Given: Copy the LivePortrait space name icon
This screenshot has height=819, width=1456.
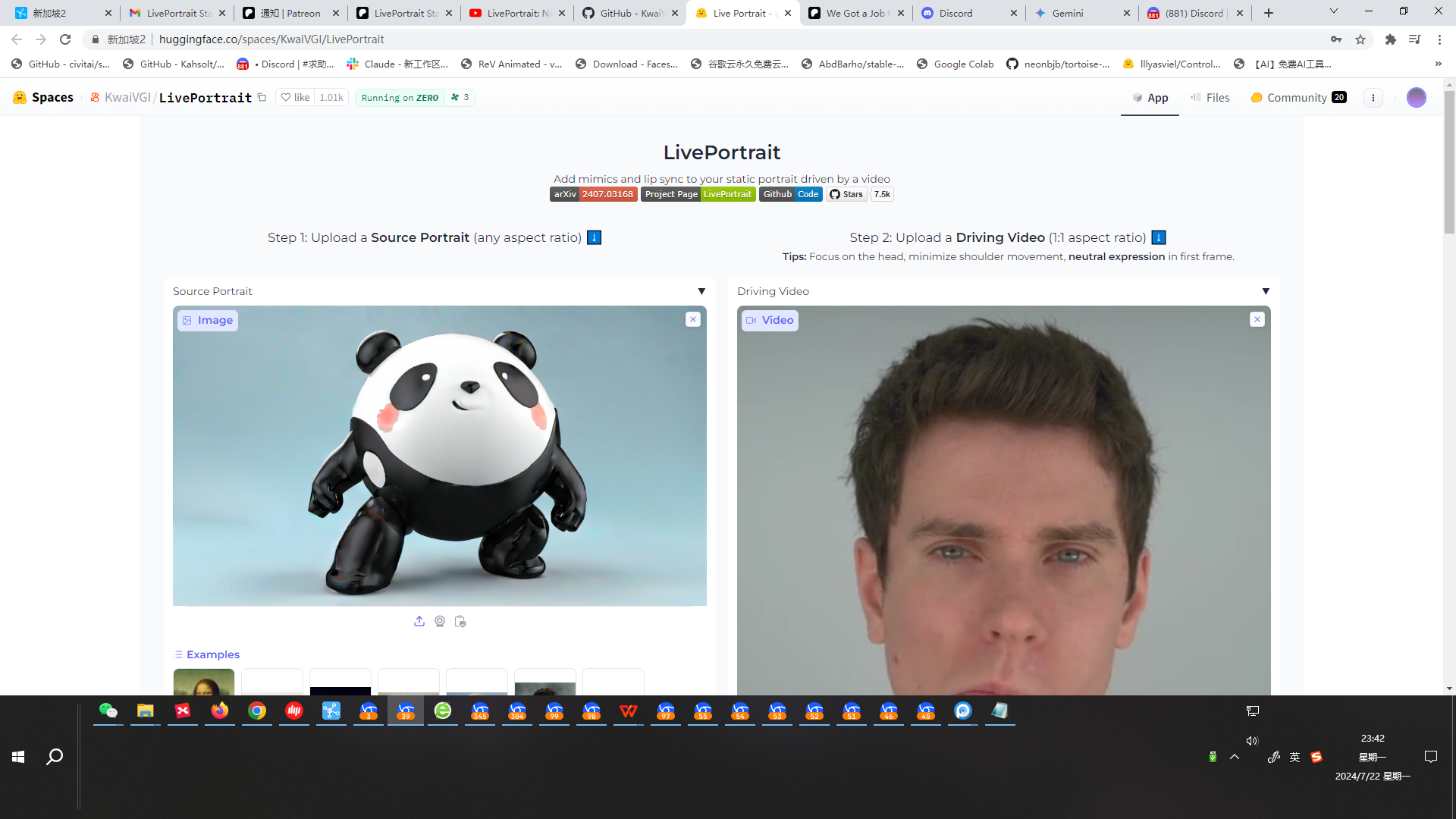Looking at the screenshot, I should click(262, 97).
